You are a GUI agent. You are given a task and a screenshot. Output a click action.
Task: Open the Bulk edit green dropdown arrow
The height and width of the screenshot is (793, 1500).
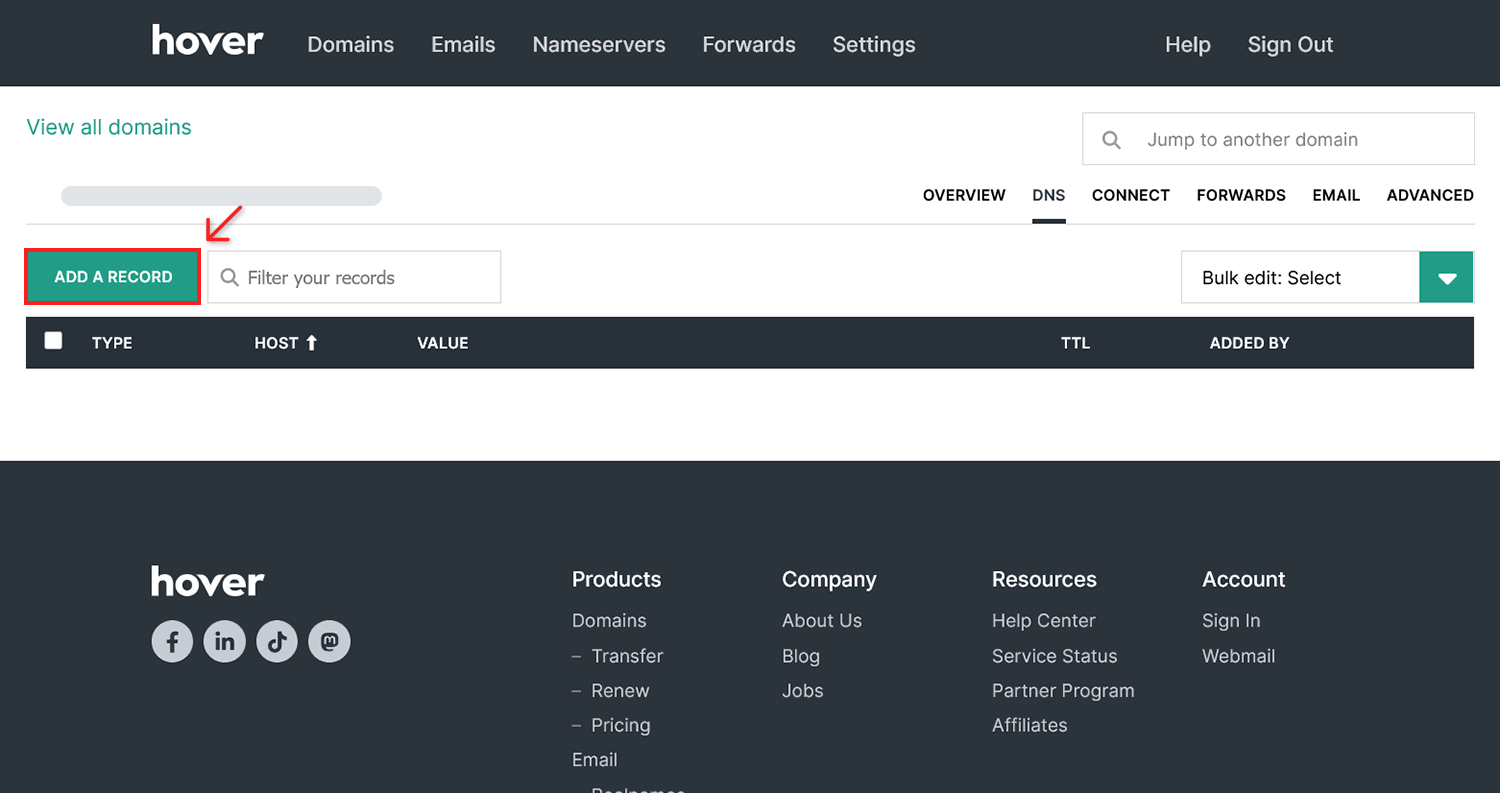(1446, 278)
